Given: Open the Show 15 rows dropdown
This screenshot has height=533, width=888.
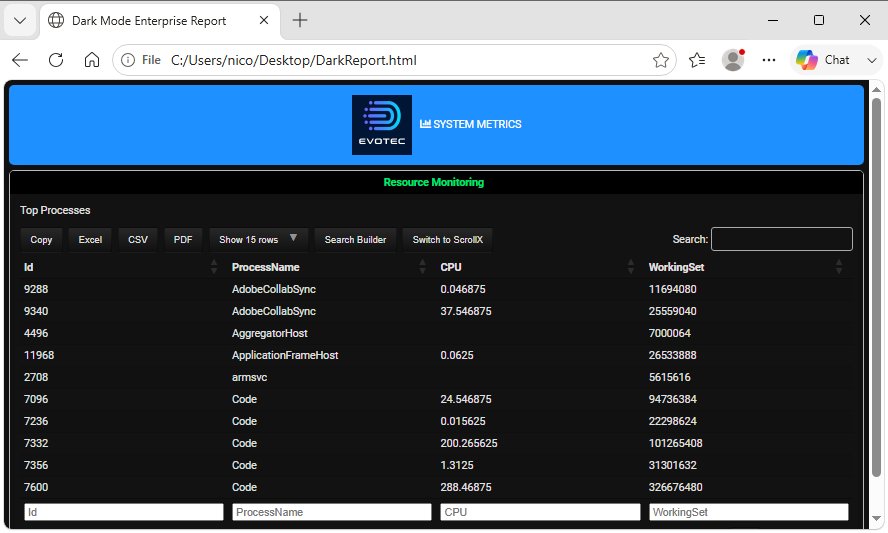Looking at the screenshot, I should click(x=258, y=240).
